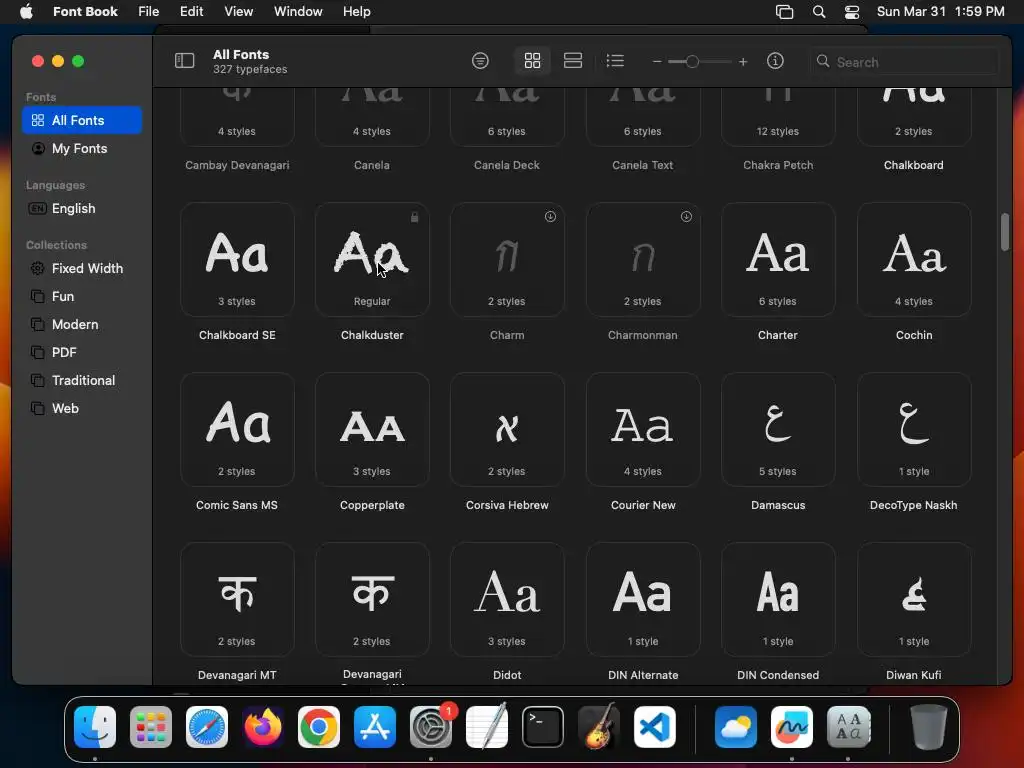Viewport: 1024px width, 768px height.
Task: Click the plus to increase preview size
Action: point(743,61)
